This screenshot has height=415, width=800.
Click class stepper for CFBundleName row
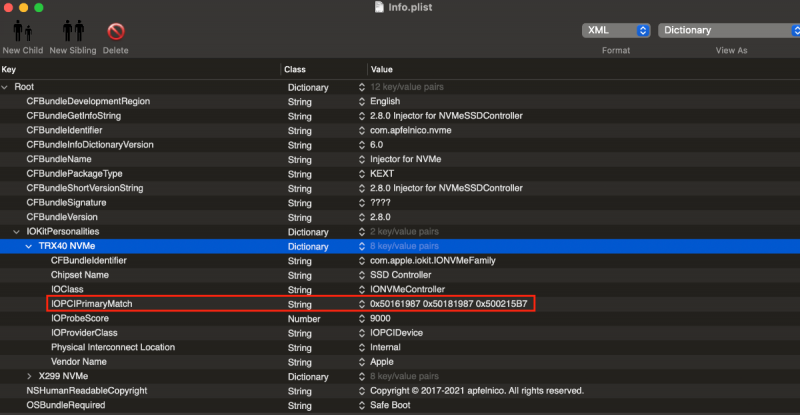coord(362,159)
